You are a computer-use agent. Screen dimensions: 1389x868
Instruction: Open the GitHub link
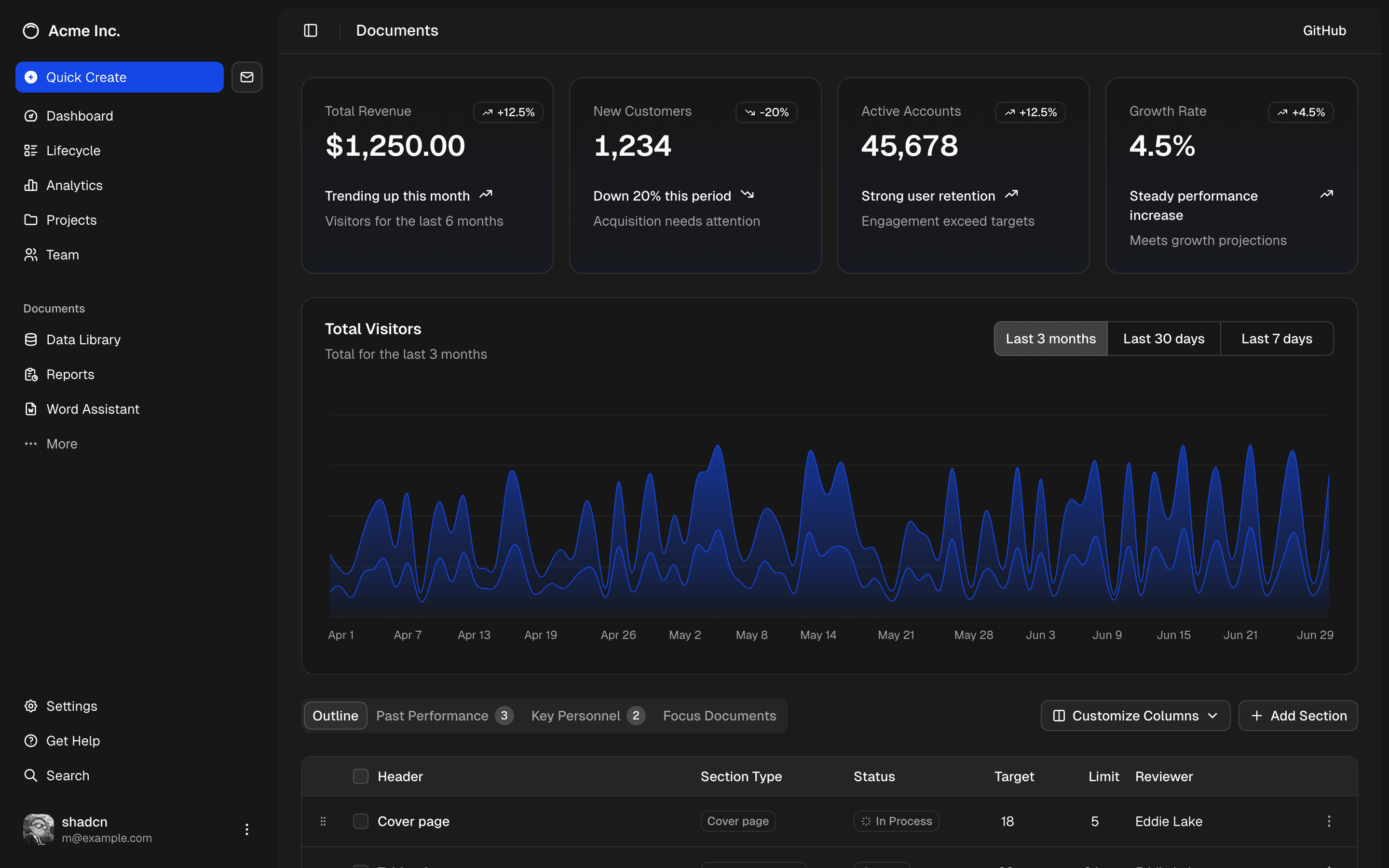point(1323,30)
